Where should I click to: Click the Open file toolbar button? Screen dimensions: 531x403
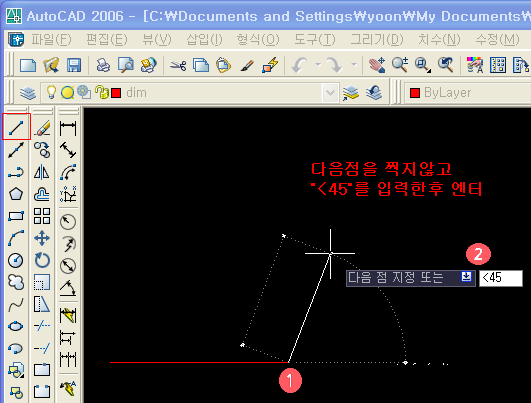(x=51, y=65)
